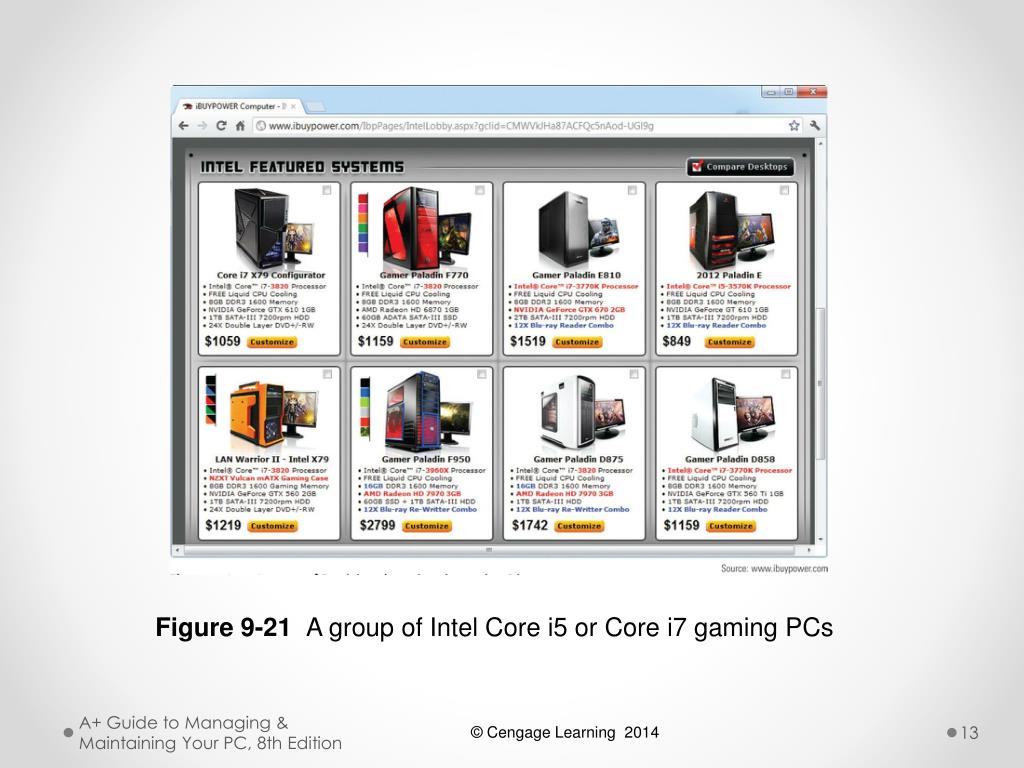Check compare box for LAN Warrior II

(x=328, y=374)
